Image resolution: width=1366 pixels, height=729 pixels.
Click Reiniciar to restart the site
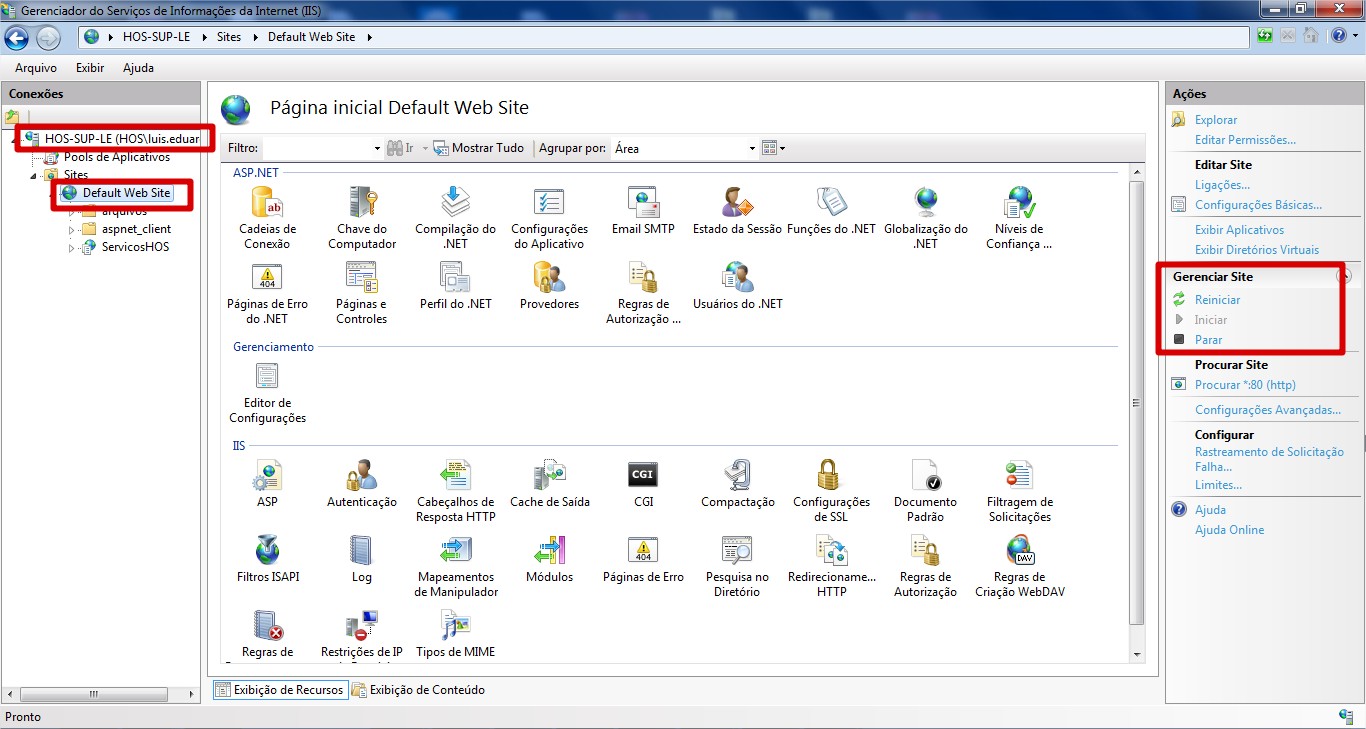(1217, 300)
